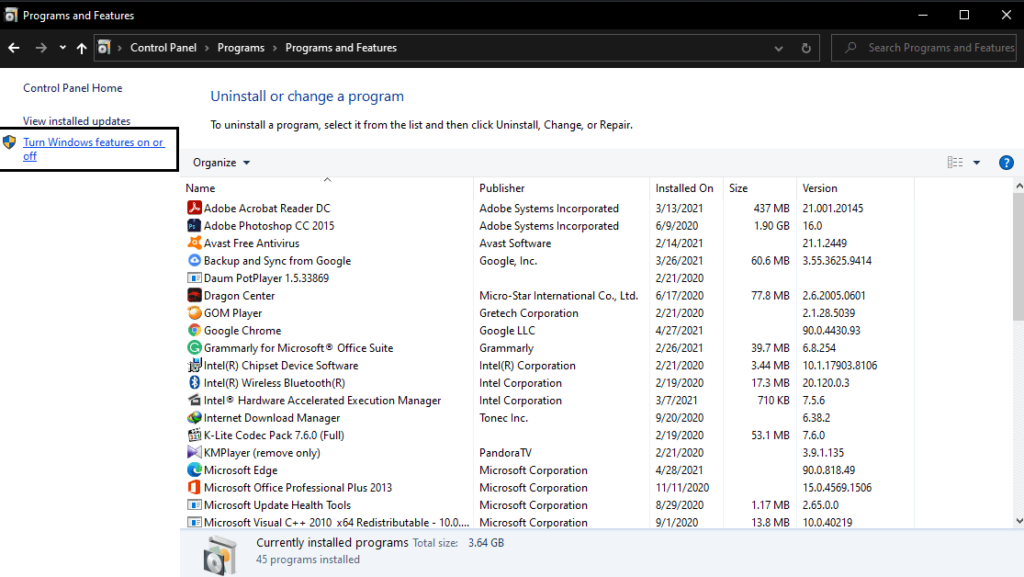Select the Programs and Features breadcrumb

coord(341,48)
